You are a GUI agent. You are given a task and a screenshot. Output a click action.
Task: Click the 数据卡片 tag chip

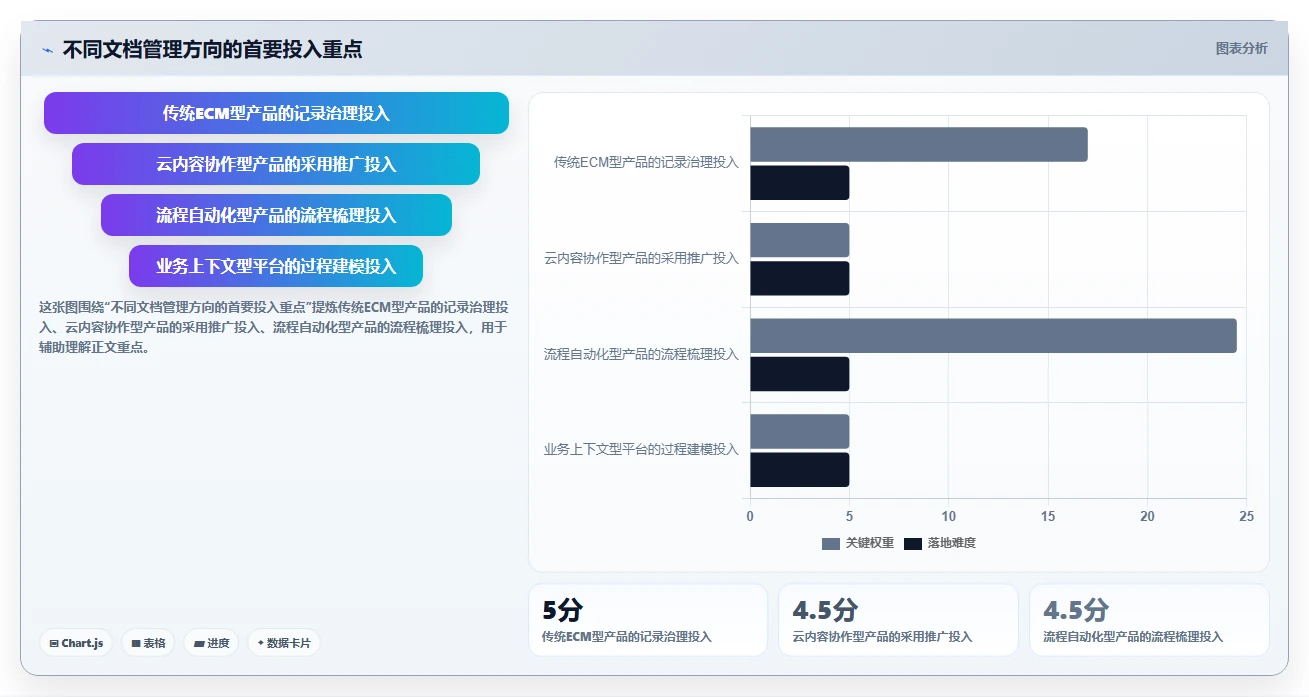[284, 643]
